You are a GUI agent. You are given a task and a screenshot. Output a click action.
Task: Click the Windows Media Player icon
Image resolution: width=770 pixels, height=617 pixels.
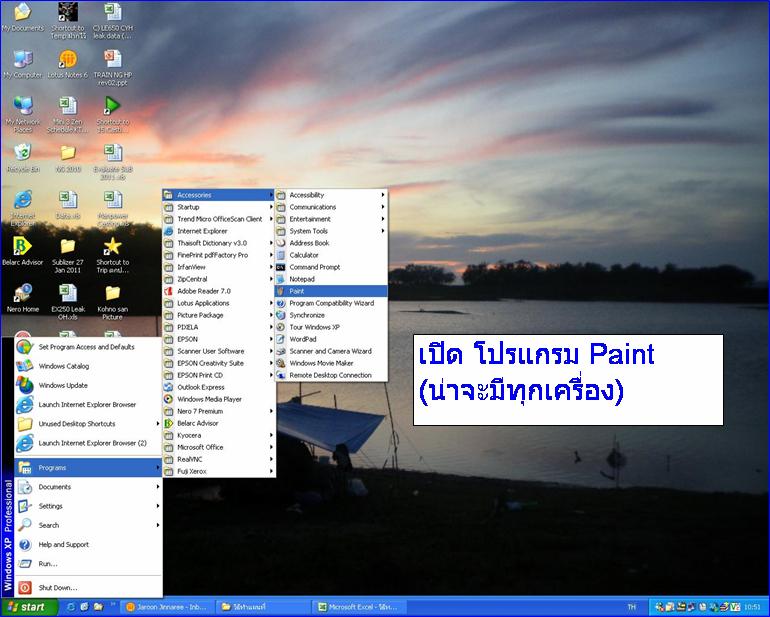click(x=168, y=399)
